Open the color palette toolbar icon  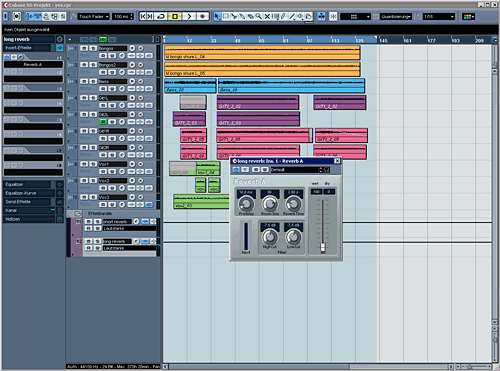tap(468, 16)
